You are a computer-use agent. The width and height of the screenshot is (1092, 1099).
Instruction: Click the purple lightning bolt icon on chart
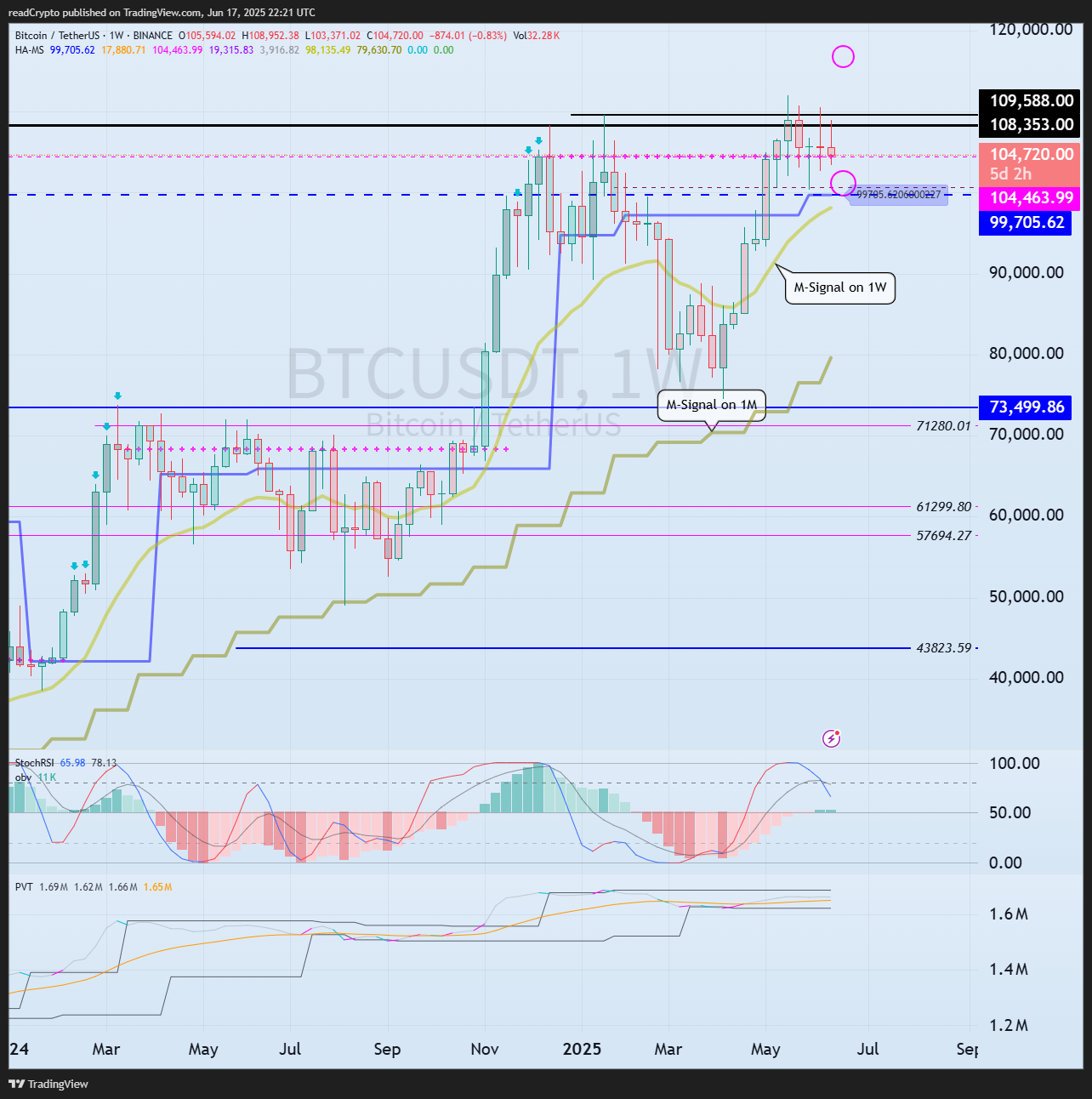[x=832, y=738]
